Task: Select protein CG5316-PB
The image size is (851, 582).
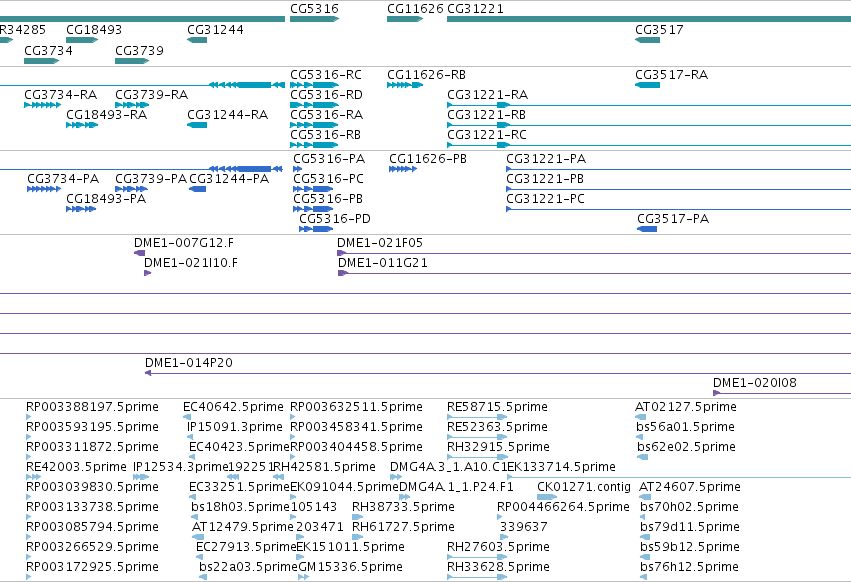Action: 313,209
